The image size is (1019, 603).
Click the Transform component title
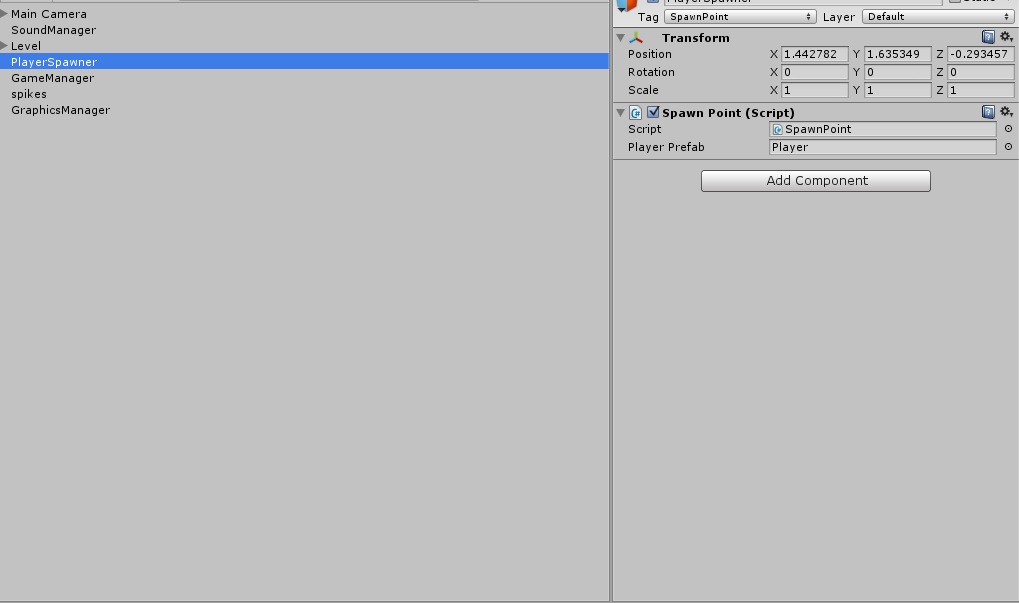695,38
